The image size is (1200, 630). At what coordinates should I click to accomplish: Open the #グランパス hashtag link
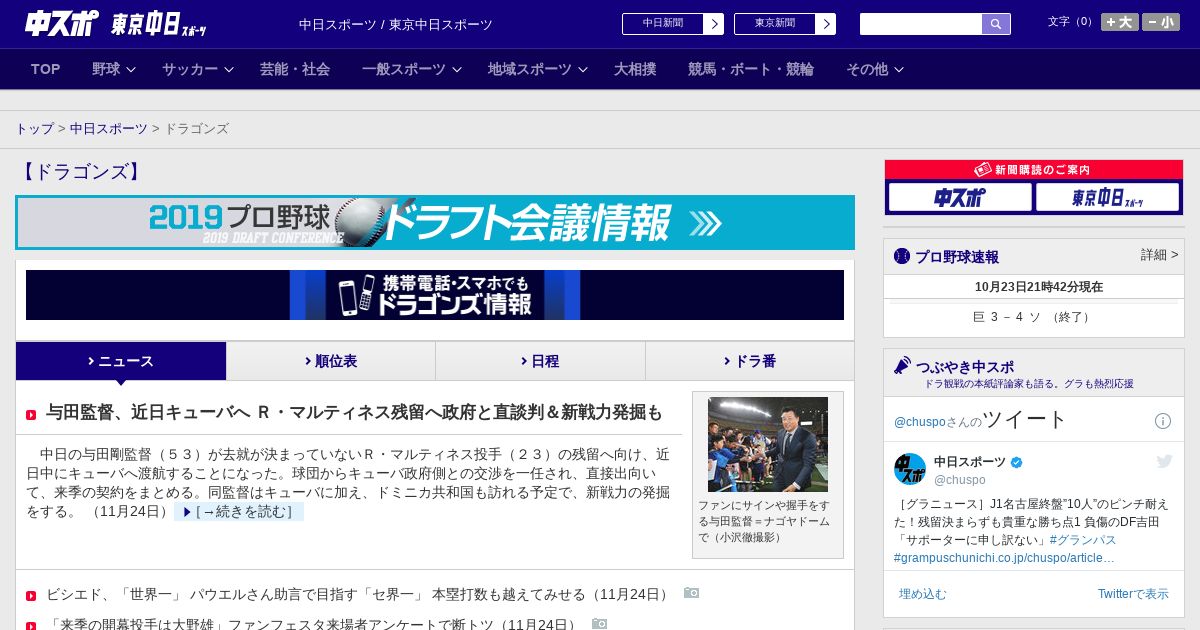(x=1083, y=539)
